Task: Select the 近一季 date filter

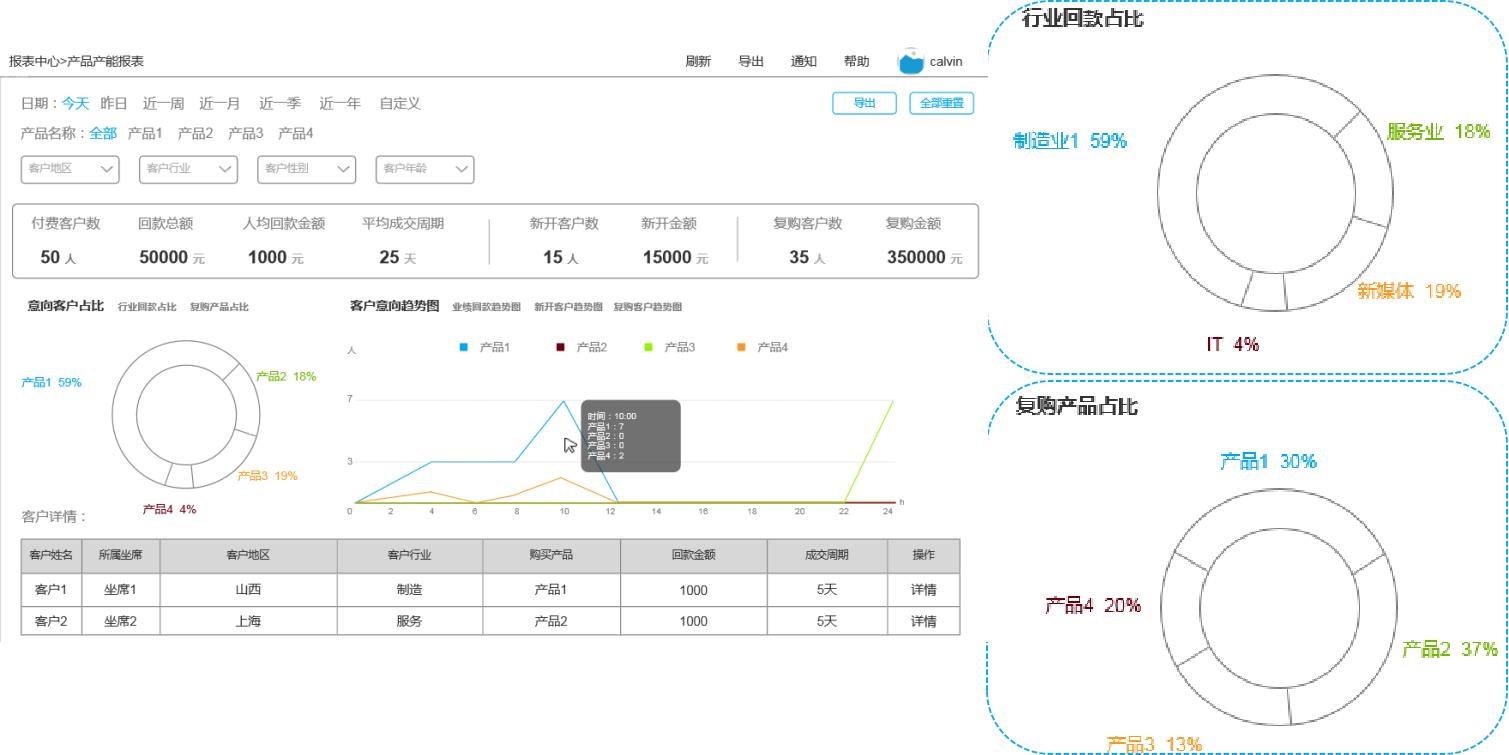Action: tap(280, 104)
